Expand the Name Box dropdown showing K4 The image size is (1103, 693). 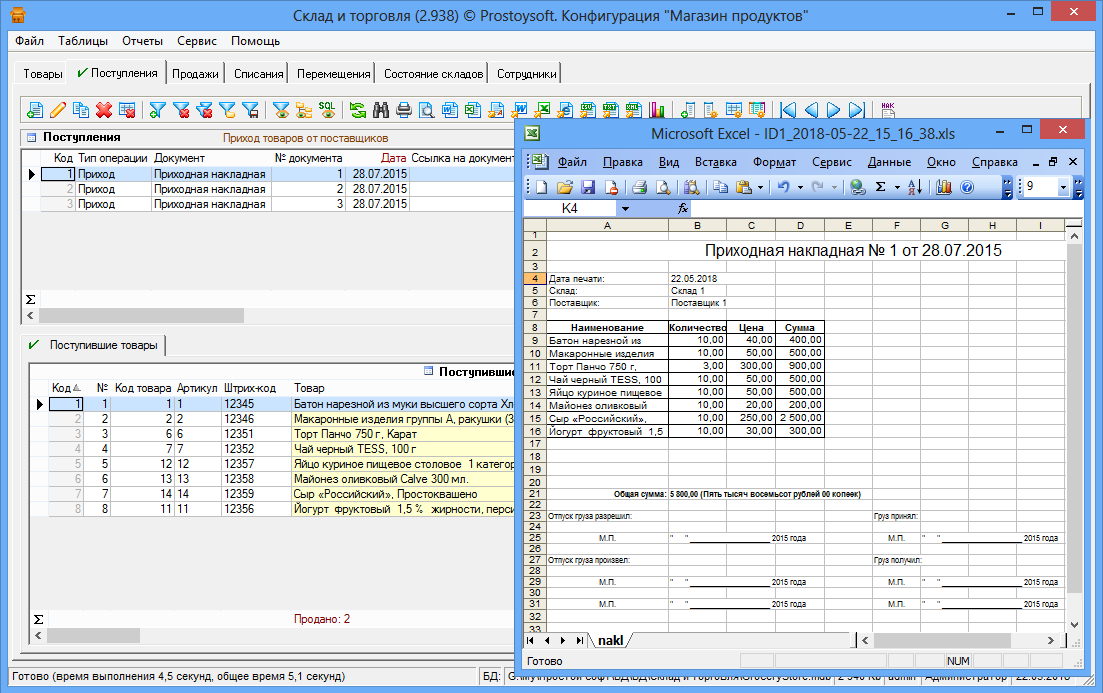point(625,209)
